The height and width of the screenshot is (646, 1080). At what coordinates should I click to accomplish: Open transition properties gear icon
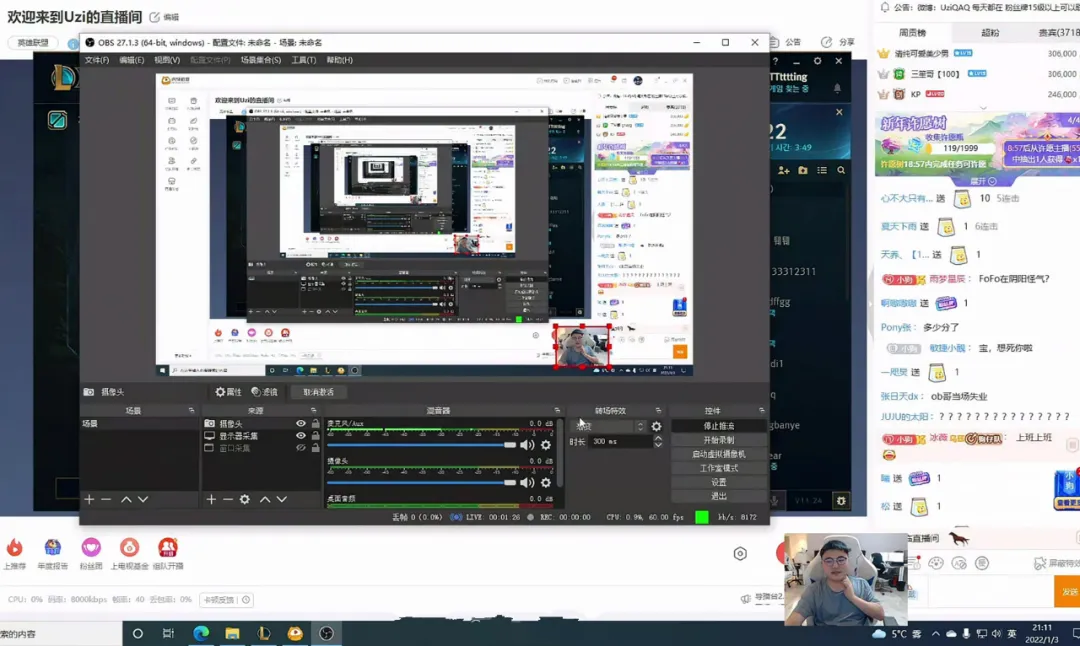[x=656, y=426]
